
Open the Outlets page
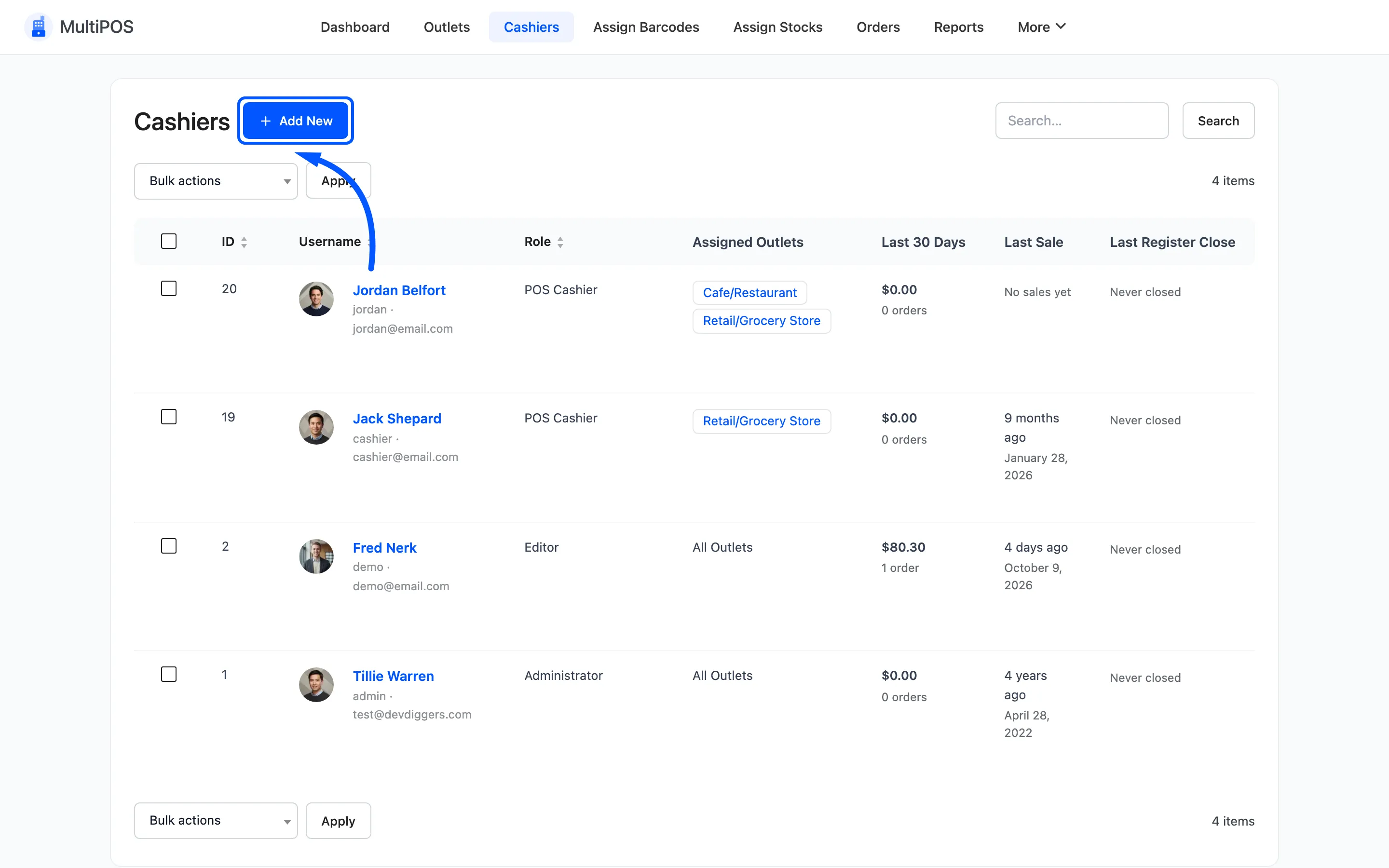point(447,27)
